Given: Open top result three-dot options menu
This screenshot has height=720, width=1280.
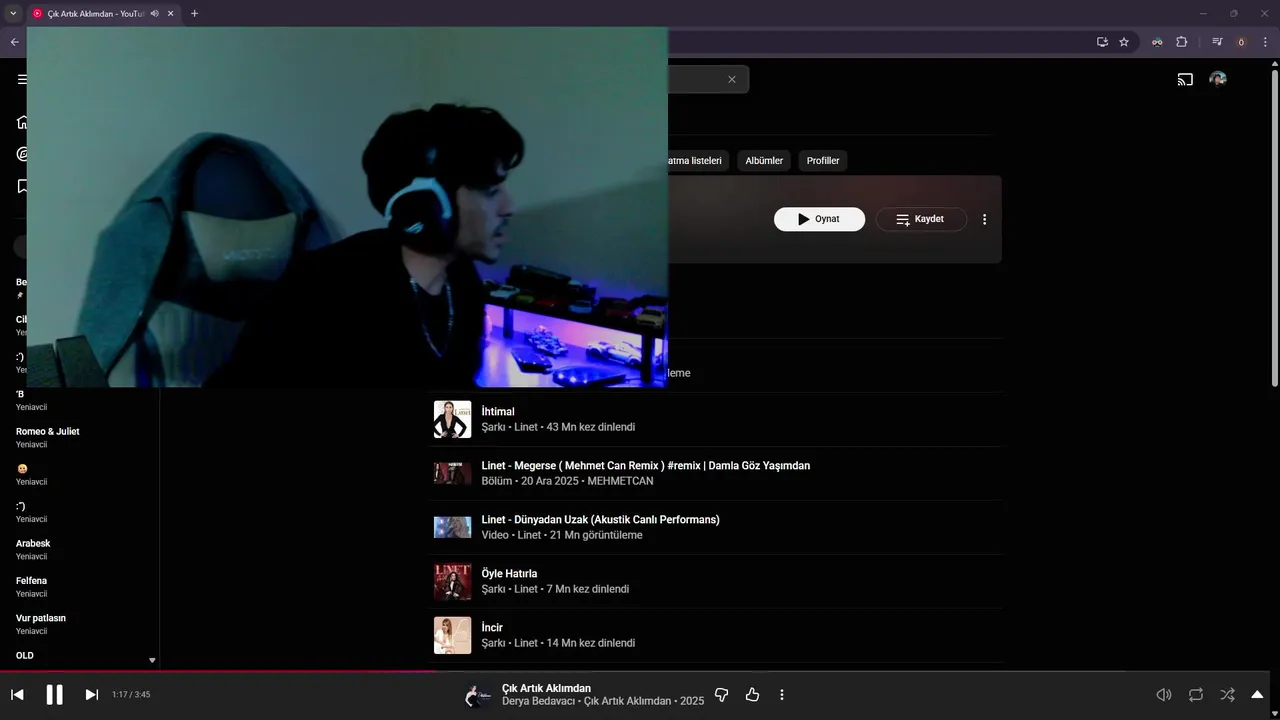Looking at the screenshot, I should tap(985, 219).
